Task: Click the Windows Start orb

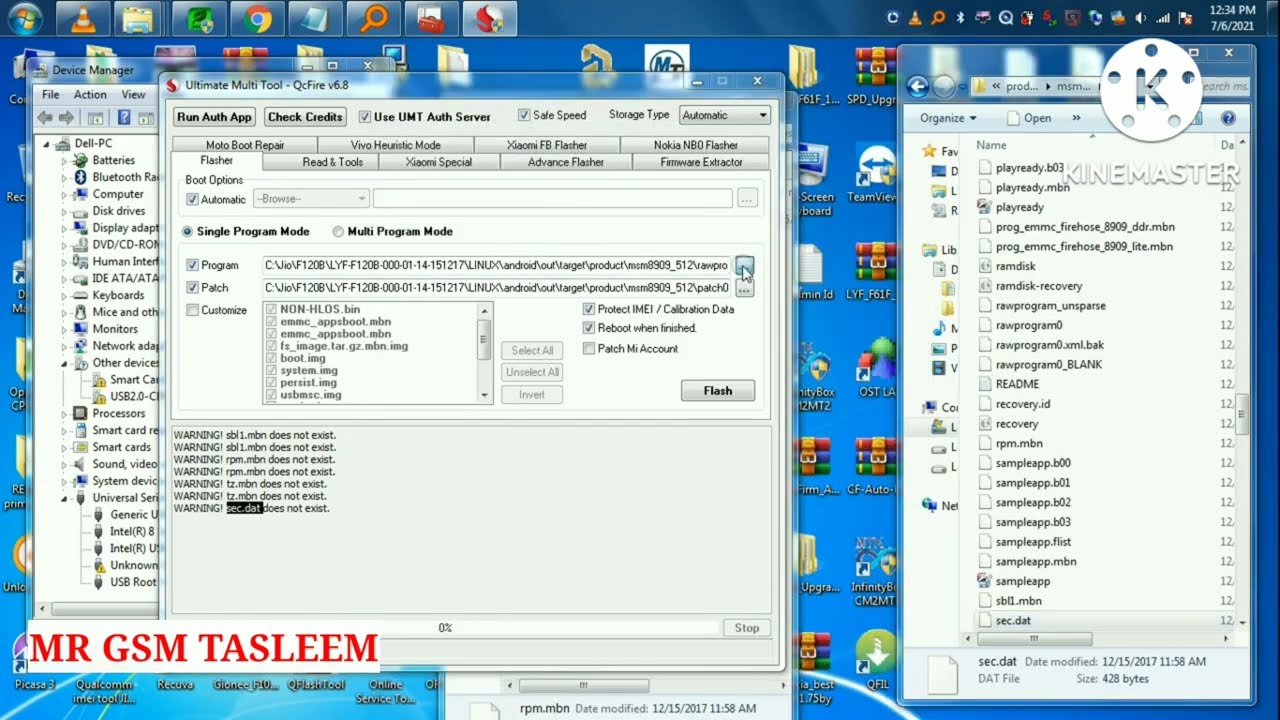Action: pos(24,17)
